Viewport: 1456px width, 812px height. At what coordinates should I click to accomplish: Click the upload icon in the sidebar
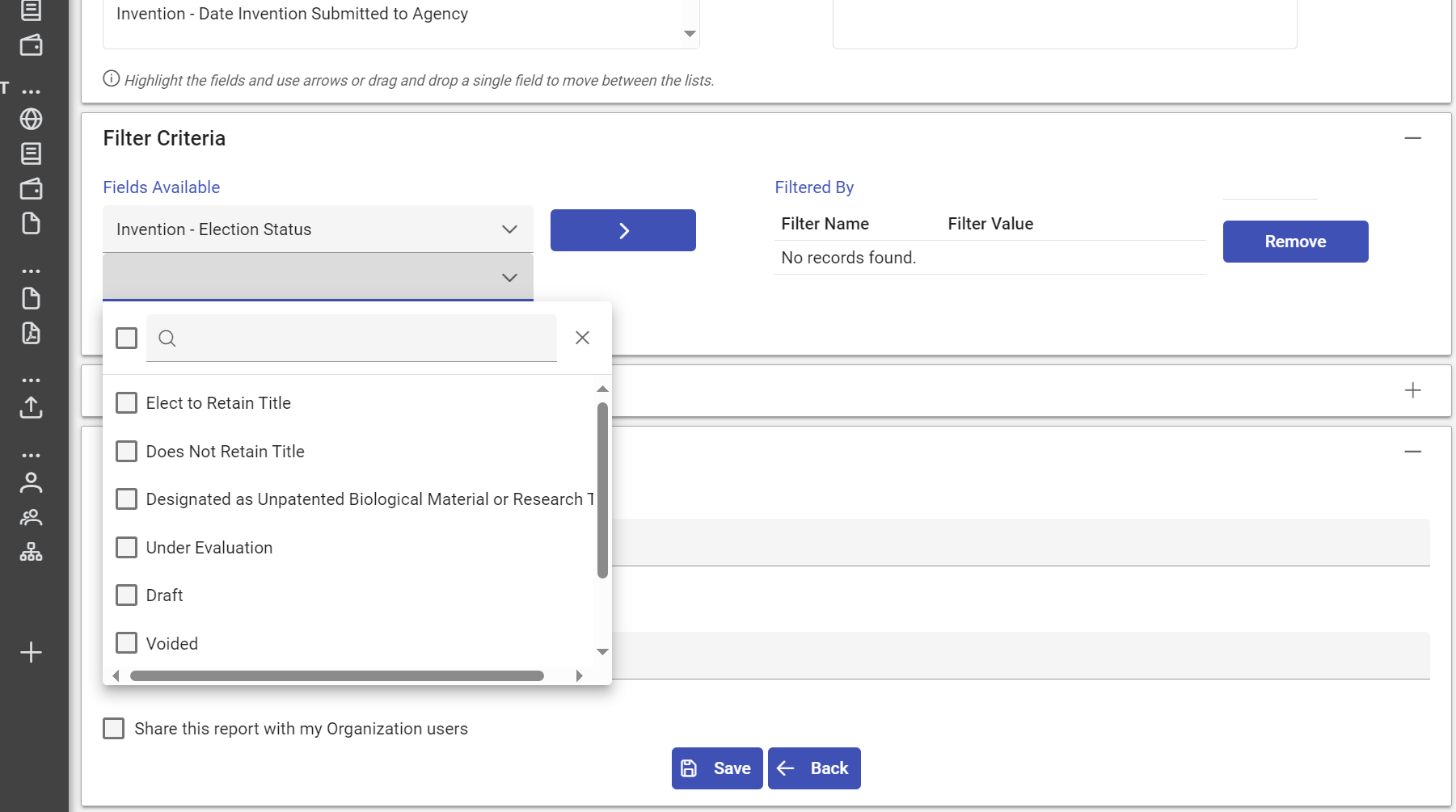click(32, 407)
